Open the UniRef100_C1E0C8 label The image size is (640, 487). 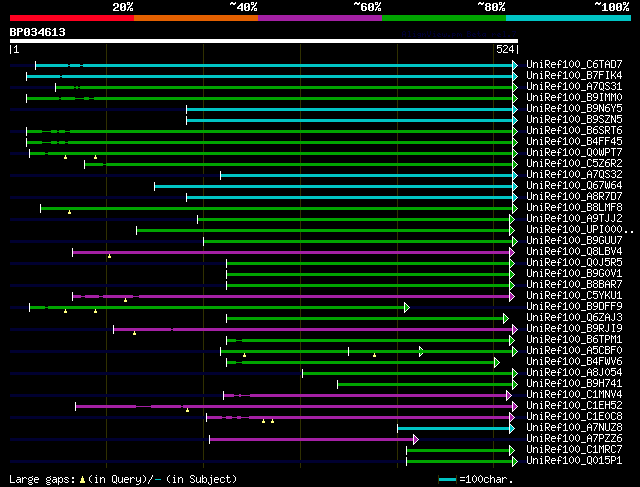coord(574,417)
